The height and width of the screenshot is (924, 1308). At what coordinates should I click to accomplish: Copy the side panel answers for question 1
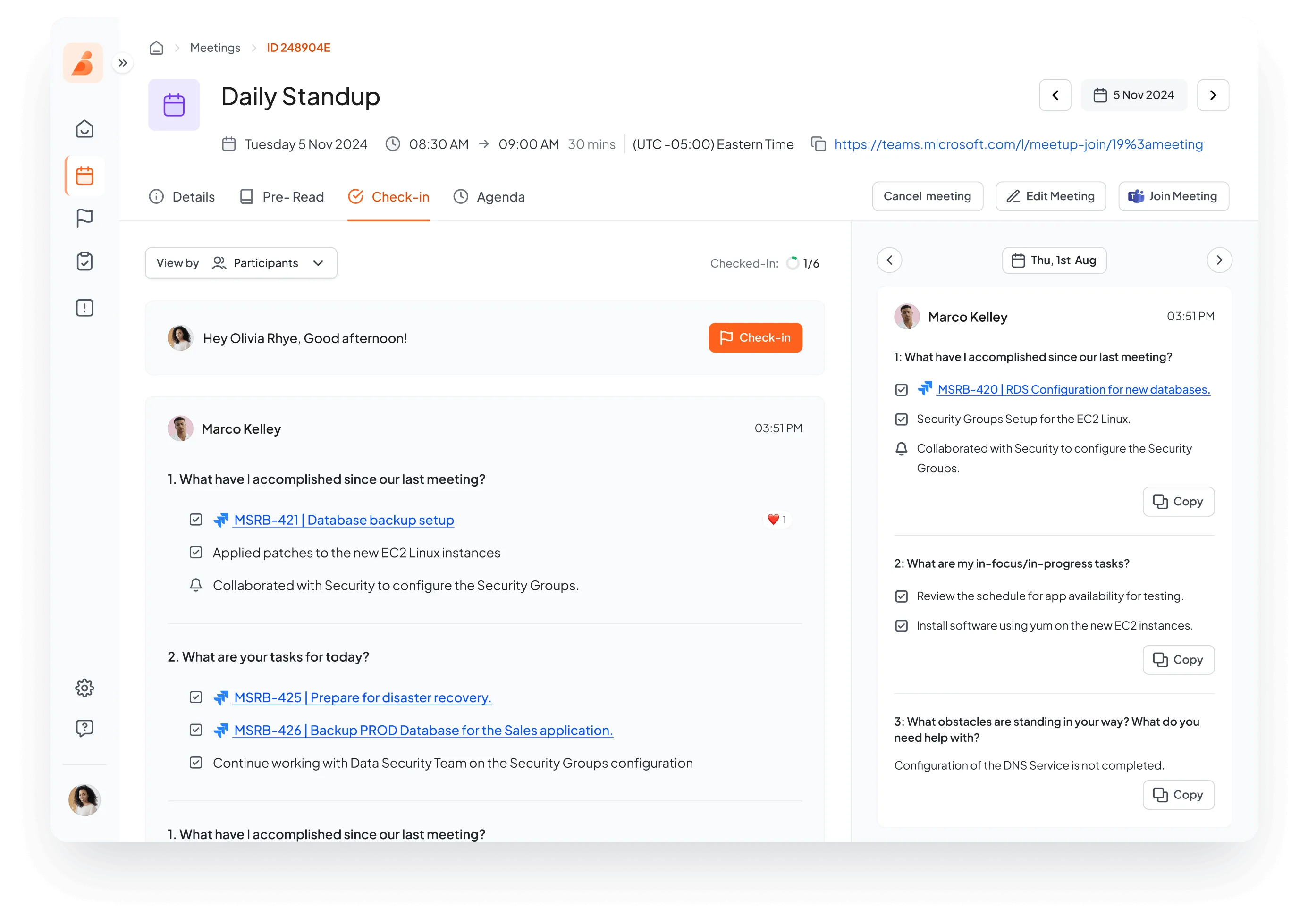[x=1179, y=502]
